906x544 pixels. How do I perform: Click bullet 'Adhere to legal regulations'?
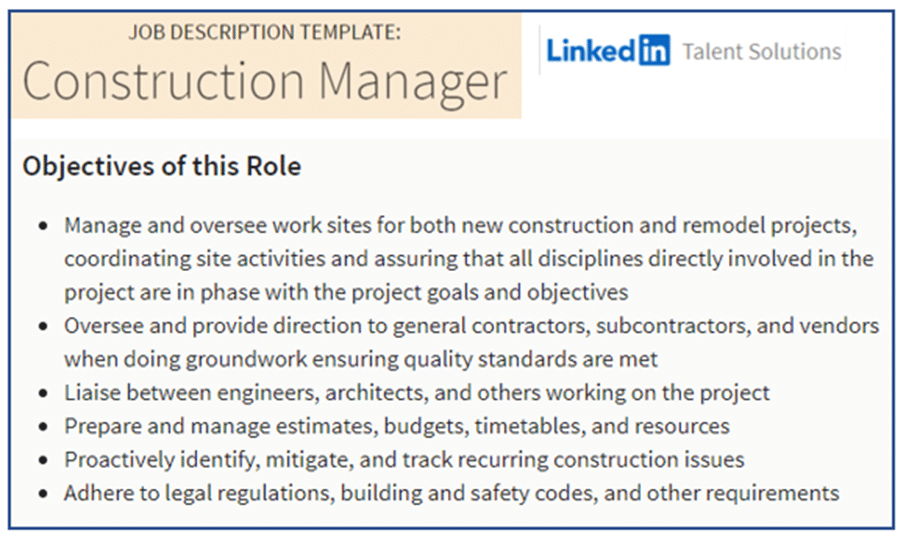(x=451, y=493)
